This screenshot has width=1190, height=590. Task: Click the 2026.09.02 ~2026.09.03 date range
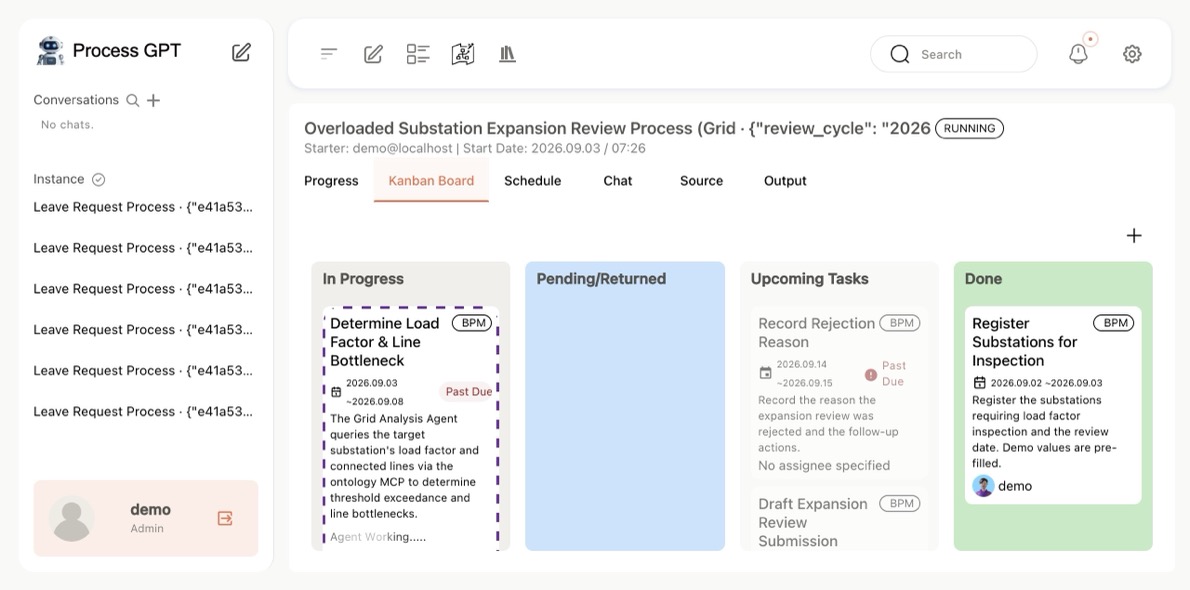[1047, 383]
